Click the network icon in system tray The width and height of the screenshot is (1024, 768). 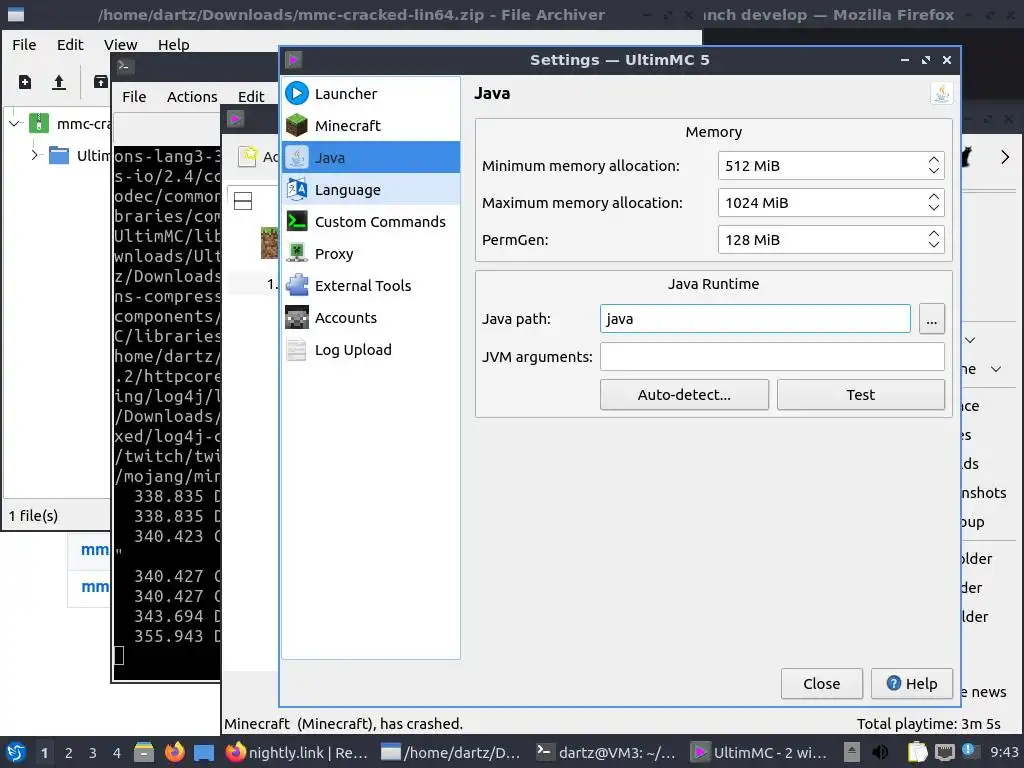pos(945,752)
